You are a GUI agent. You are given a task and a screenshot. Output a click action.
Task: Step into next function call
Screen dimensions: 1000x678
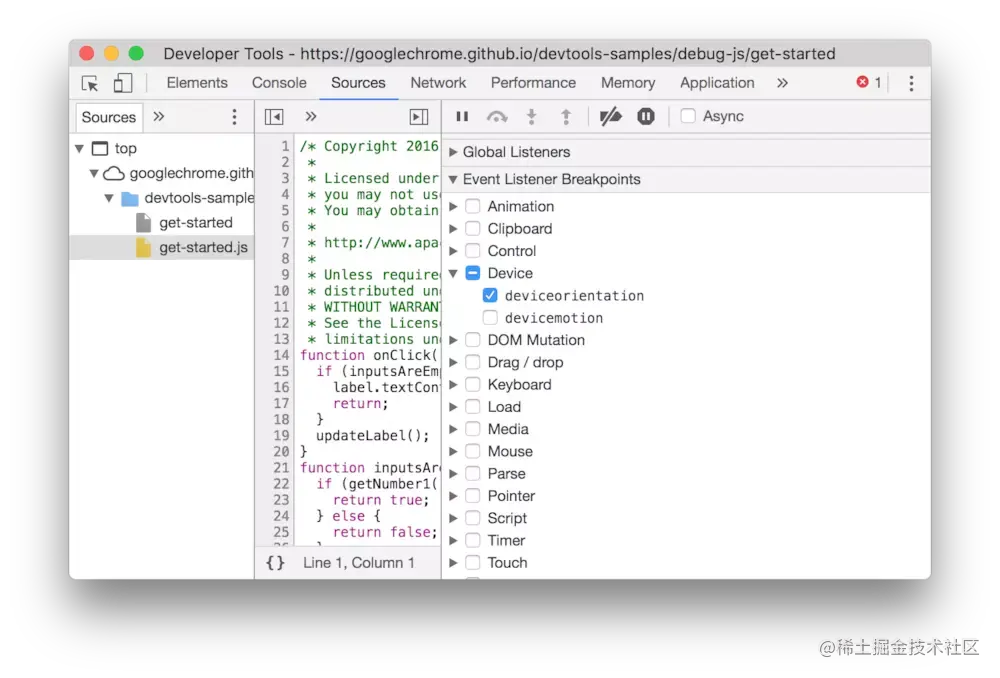pos(531,116)
